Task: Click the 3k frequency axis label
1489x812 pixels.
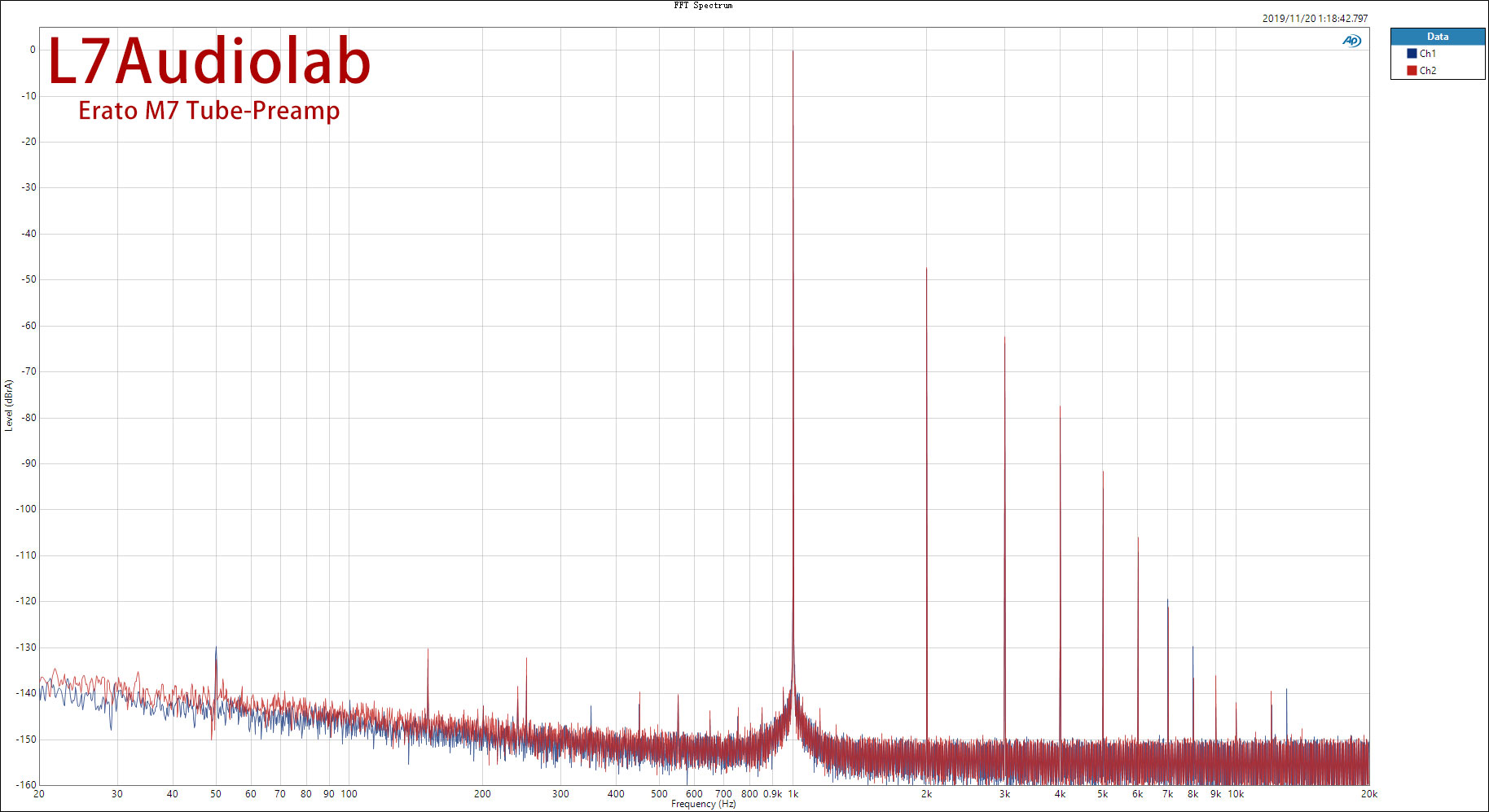Action: tap(1004, 794)
